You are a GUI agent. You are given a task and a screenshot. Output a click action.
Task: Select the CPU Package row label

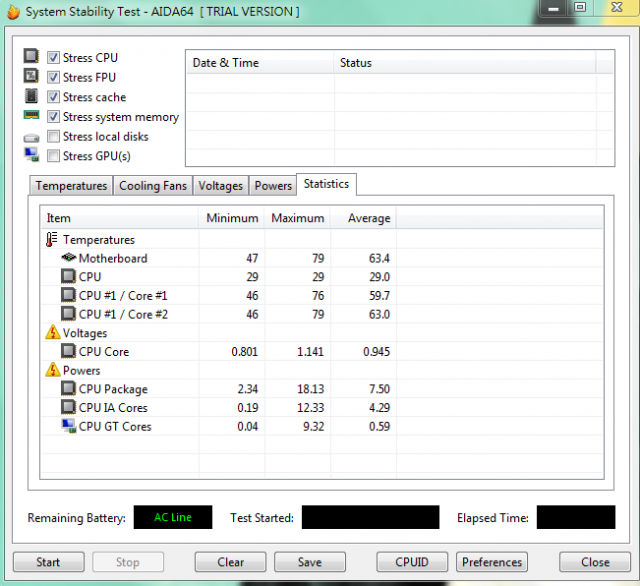click(x=113, y=389)
